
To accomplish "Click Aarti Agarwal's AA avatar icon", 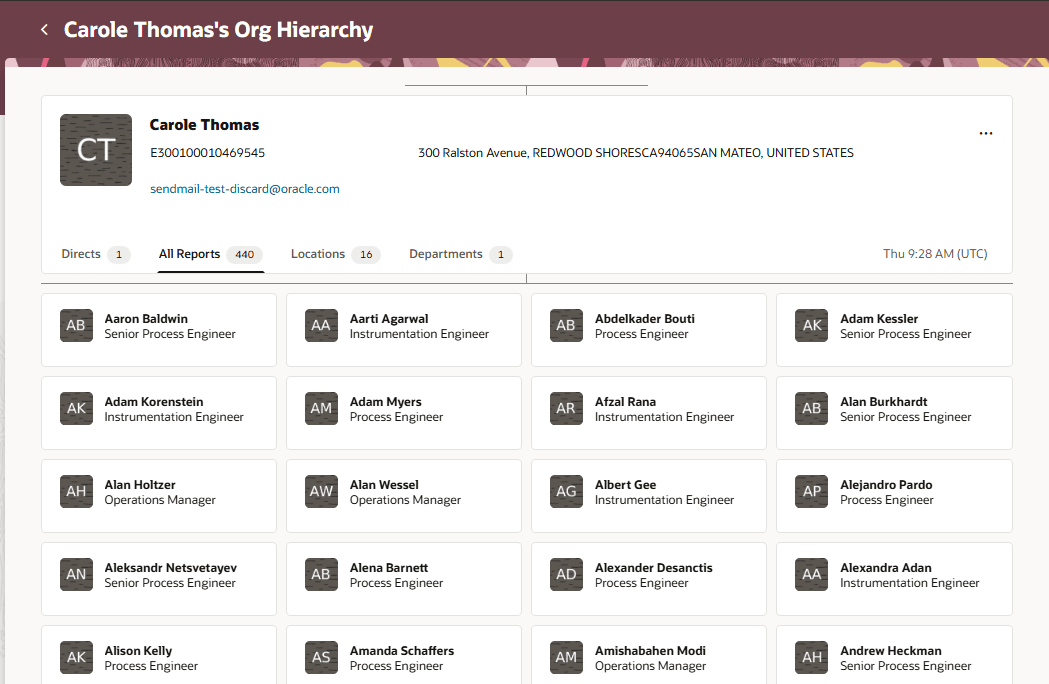I will (x=321, y=325).
